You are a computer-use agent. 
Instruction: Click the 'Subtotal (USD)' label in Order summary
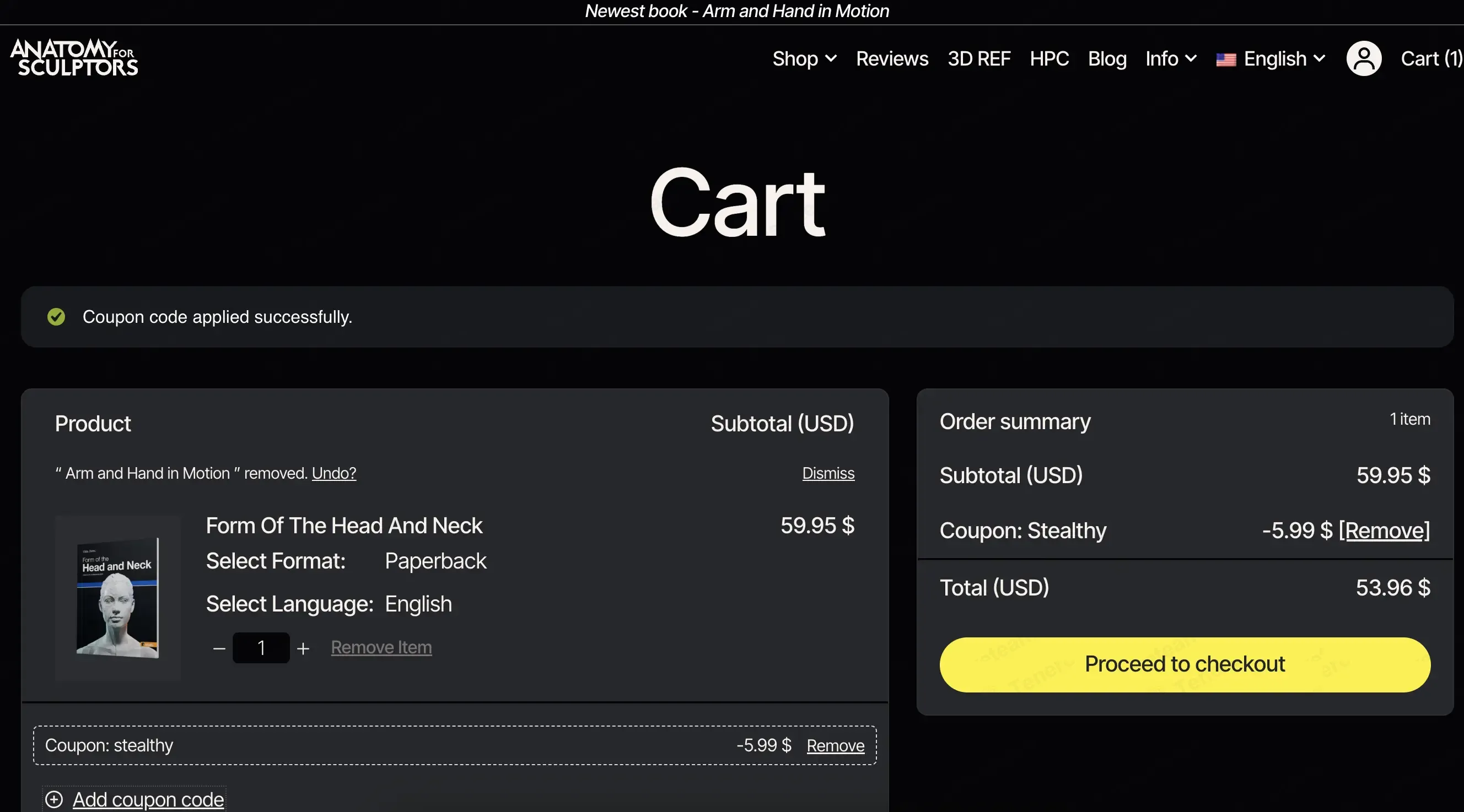[1011, 475]
